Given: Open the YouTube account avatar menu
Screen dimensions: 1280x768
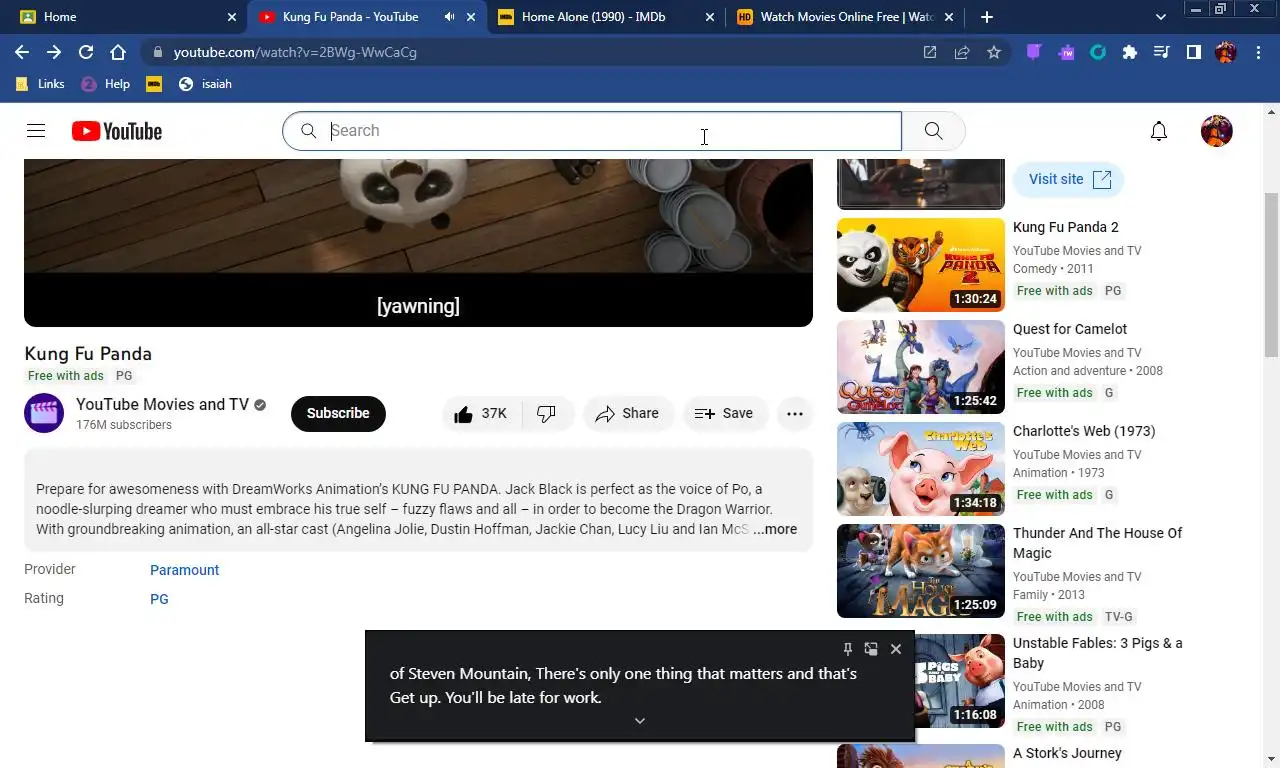Looking at the screenshot, I should (x=1216, y=131).
